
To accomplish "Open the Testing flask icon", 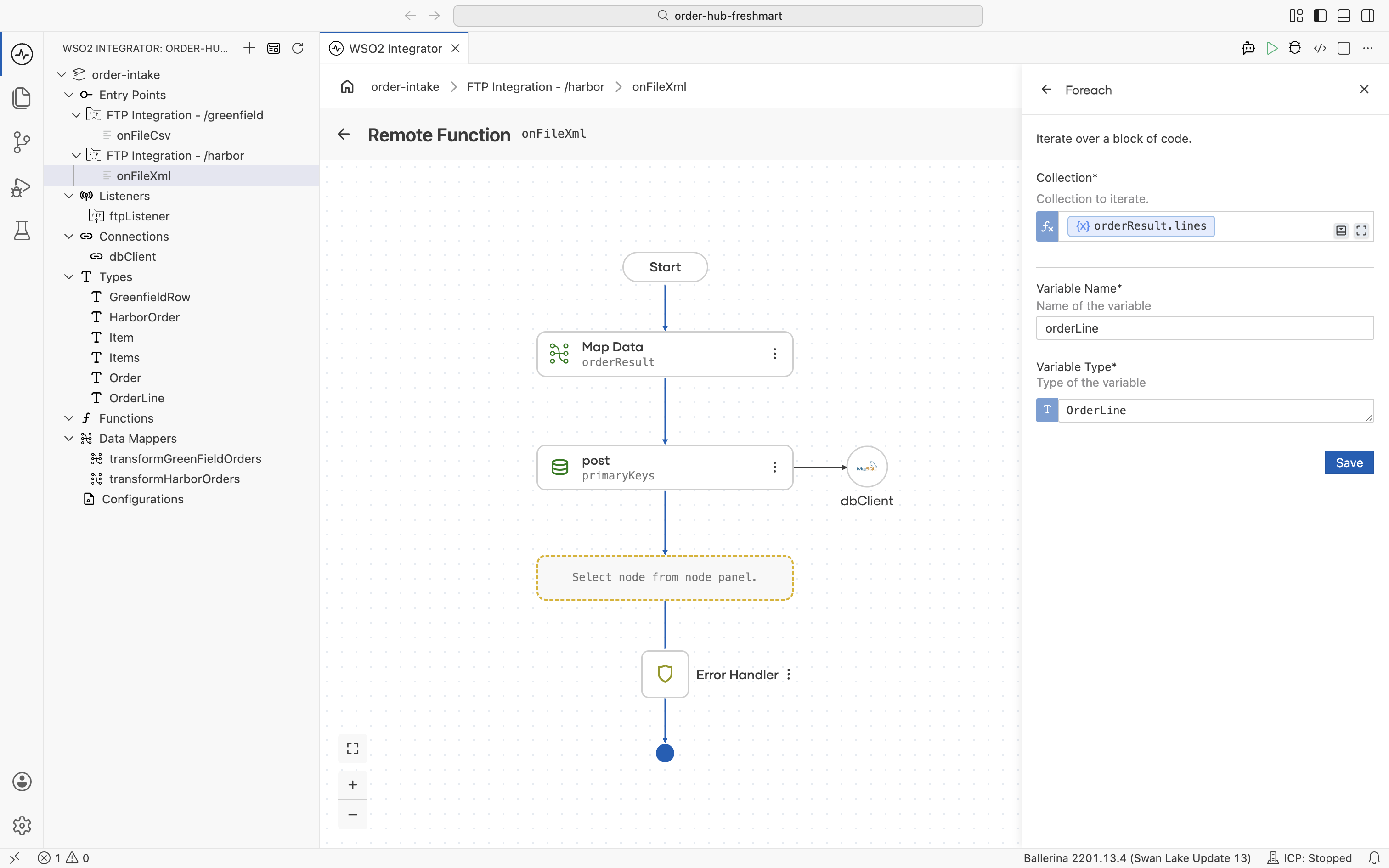I will [22, 231].
